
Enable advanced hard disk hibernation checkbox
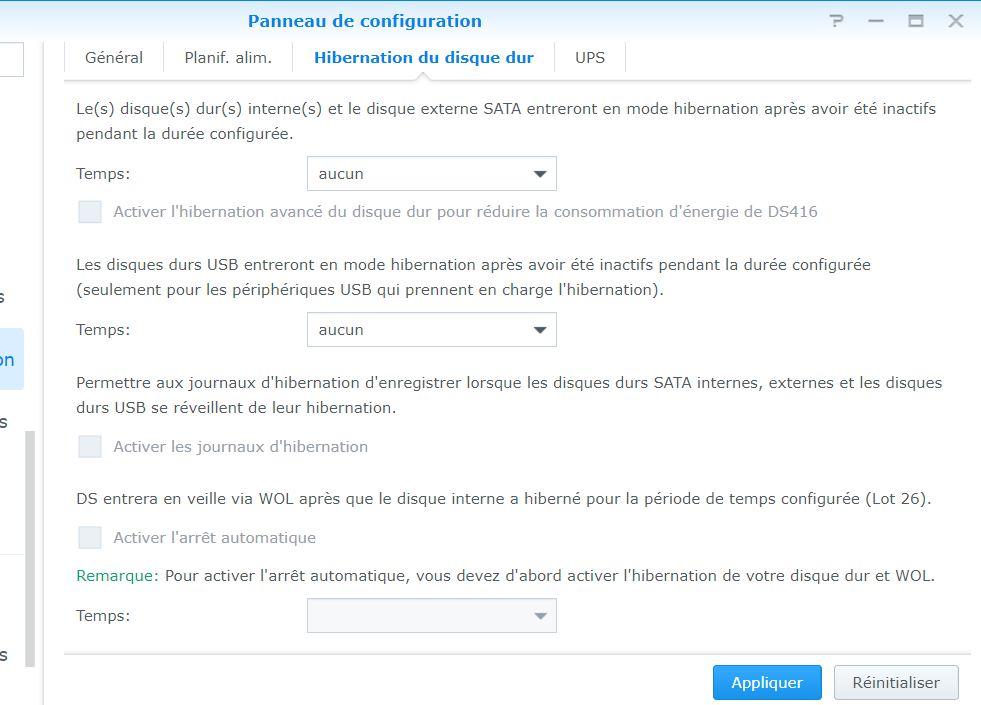[x=90, y=212]
